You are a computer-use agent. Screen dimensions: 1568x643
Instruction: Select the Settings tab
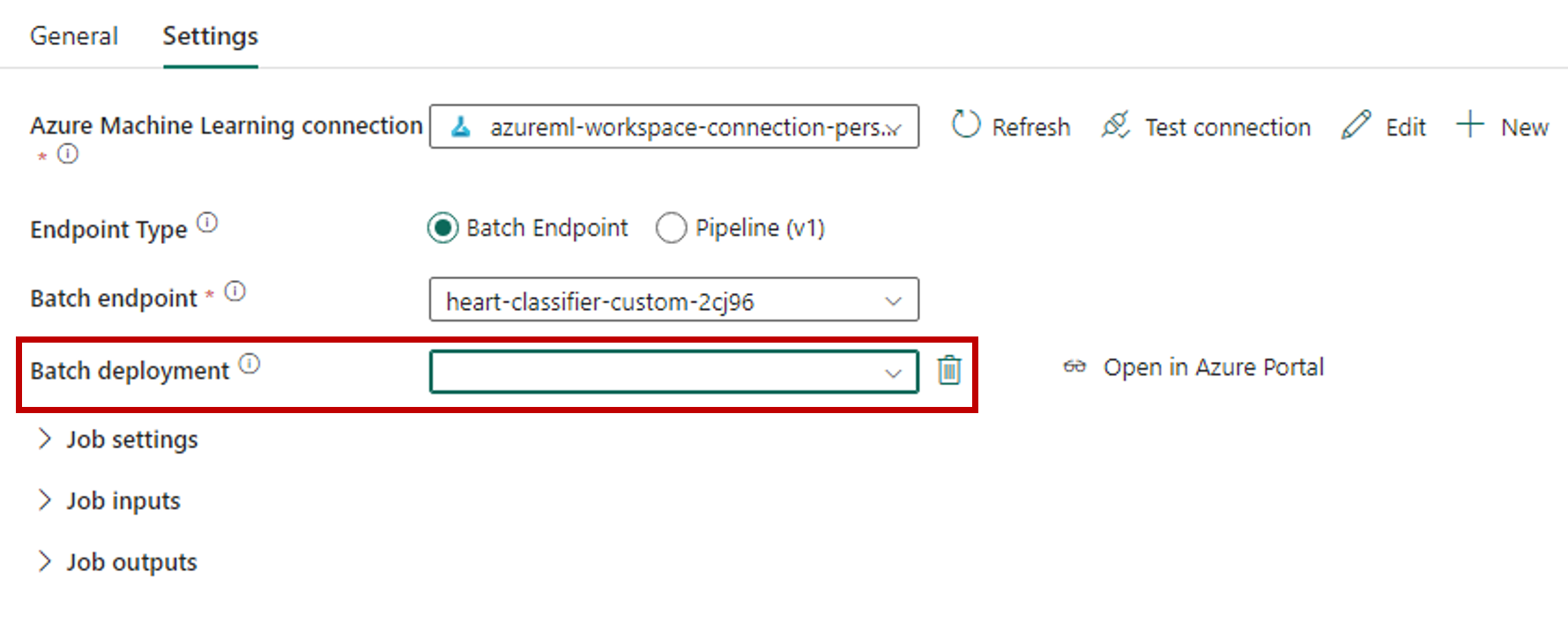click(210, 36)
